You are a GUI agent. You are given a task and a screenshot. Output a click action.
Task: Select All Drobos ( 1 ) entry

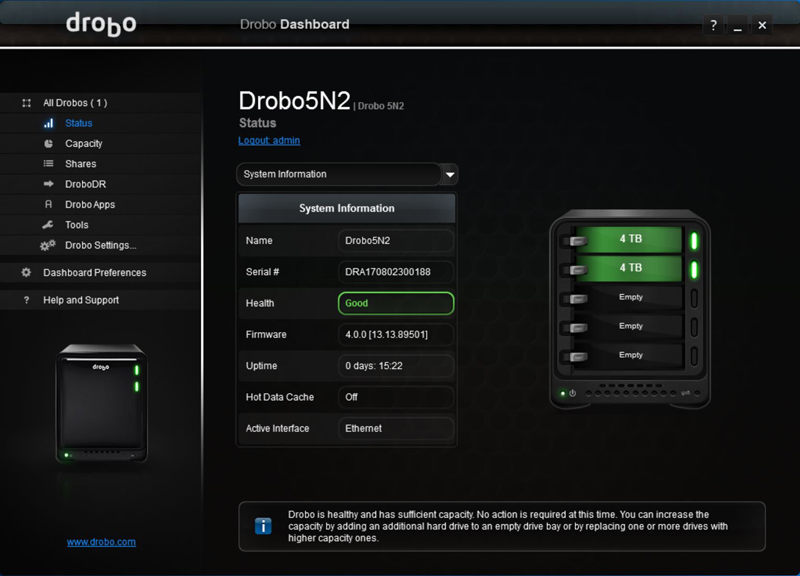(75, 103)
